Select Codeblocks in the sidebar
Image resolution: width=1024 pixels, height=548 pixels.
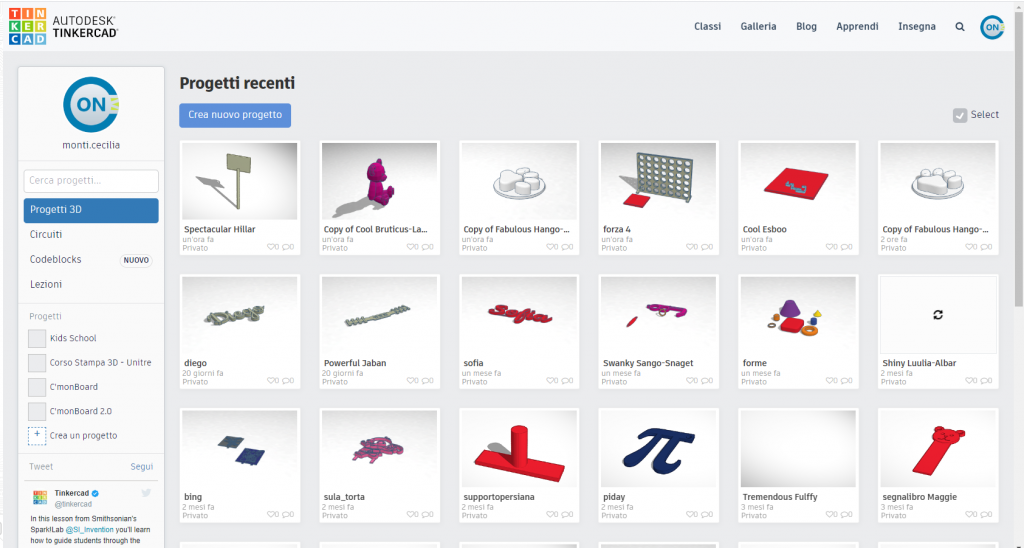pos(56,260)
